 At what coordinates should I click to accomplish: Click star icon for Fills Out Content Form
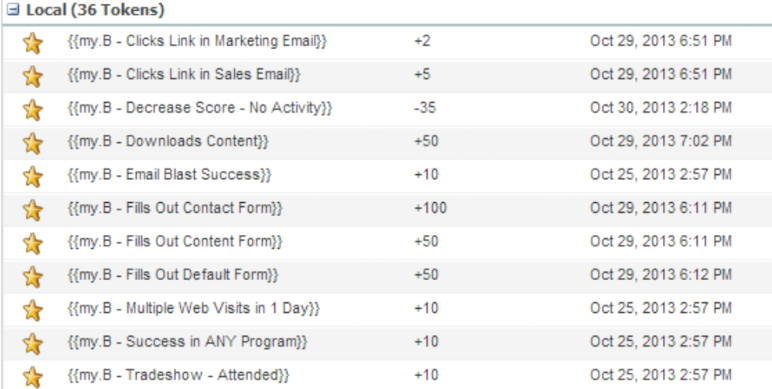click(32, 243)
